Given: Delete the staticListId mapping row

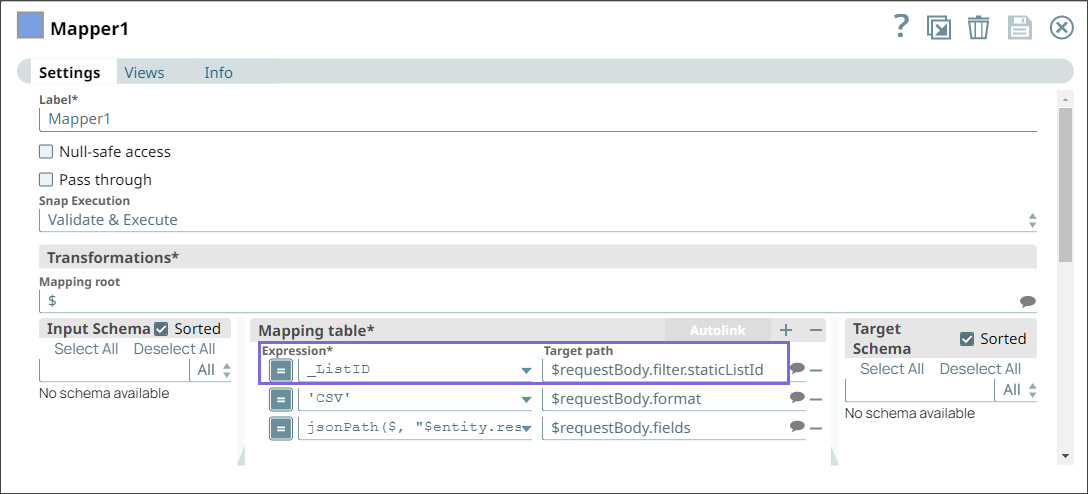Looking at the screenshot, I should [x=816, y=370].
